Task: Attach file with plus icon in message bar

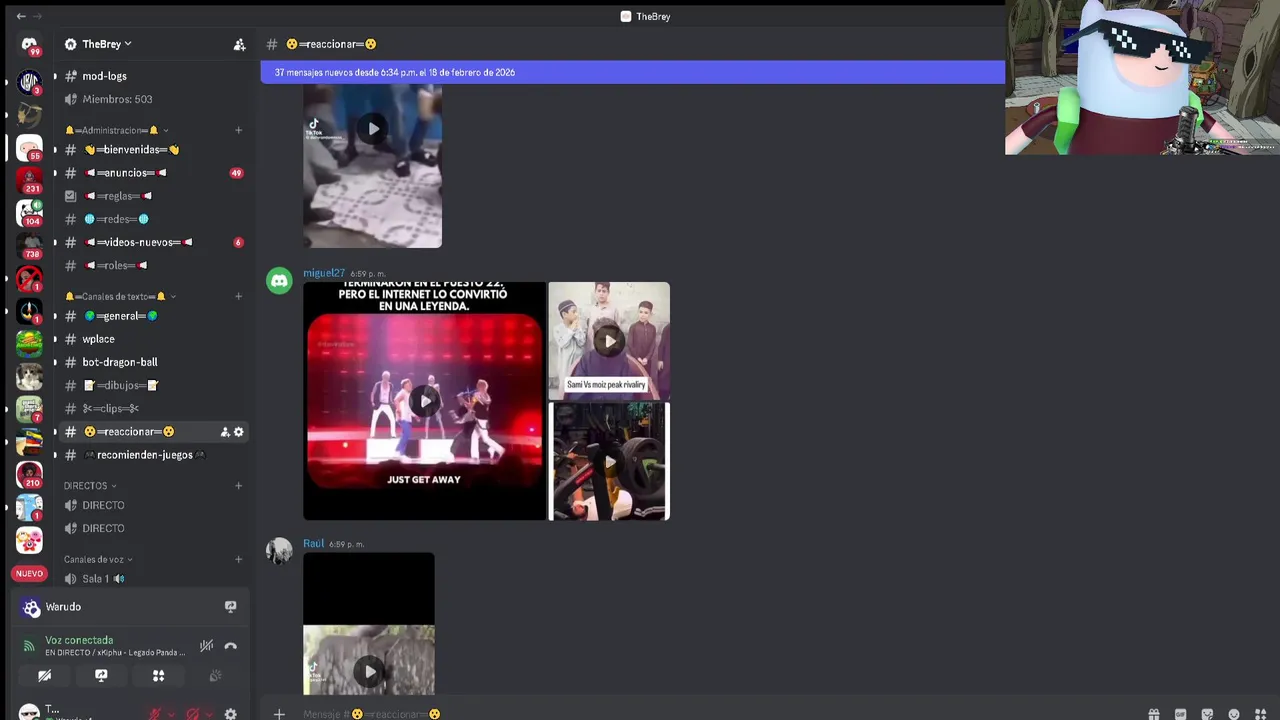Action: point(279,714)
